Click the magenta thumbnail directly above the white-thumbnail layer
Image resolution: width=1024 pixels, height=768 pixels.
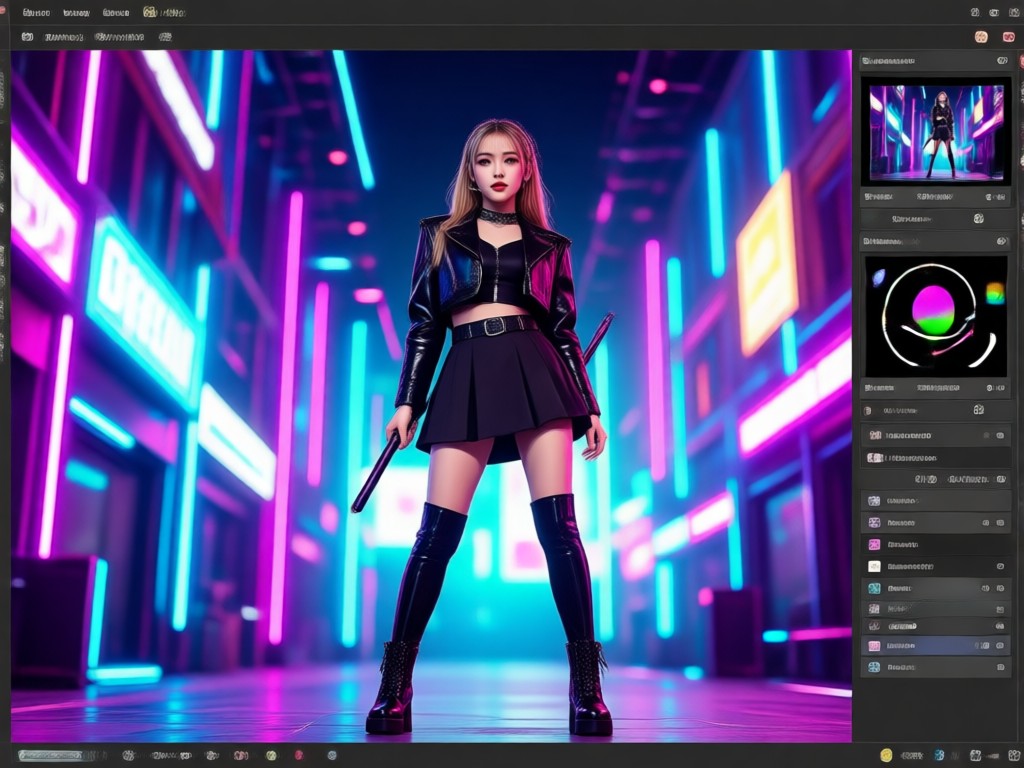[874, 544]
